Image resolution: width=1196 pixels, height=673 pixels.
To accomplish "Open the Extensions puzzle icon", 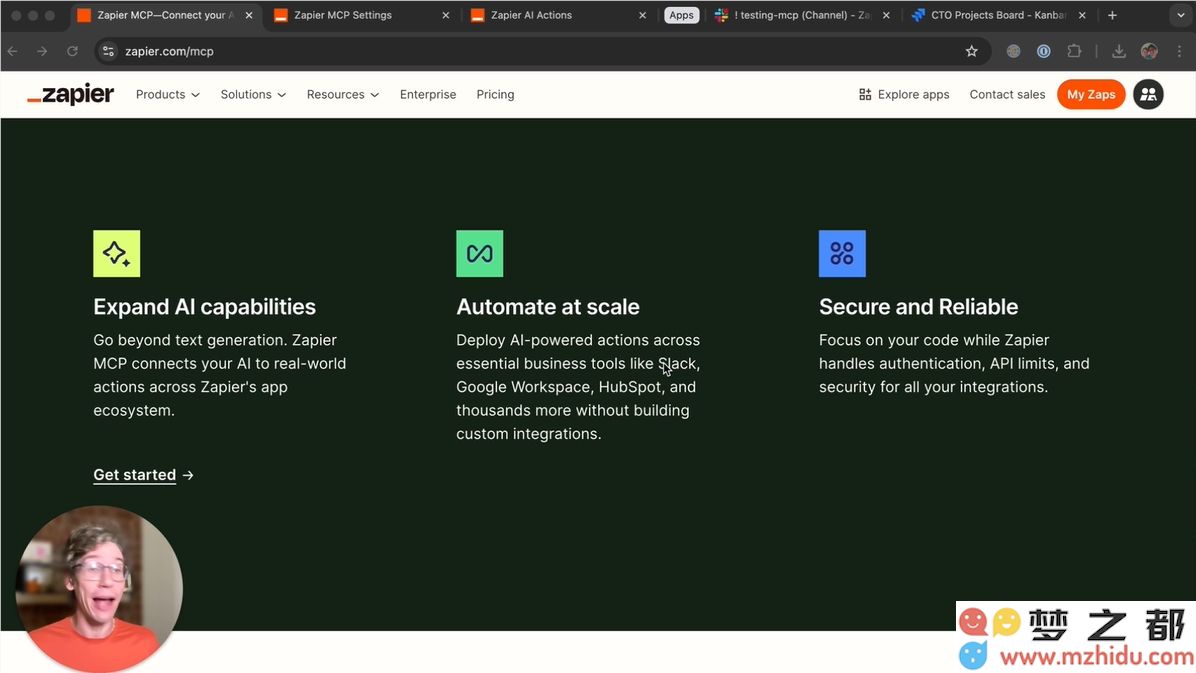I will pyautogui.click(x=1074, y=51).
